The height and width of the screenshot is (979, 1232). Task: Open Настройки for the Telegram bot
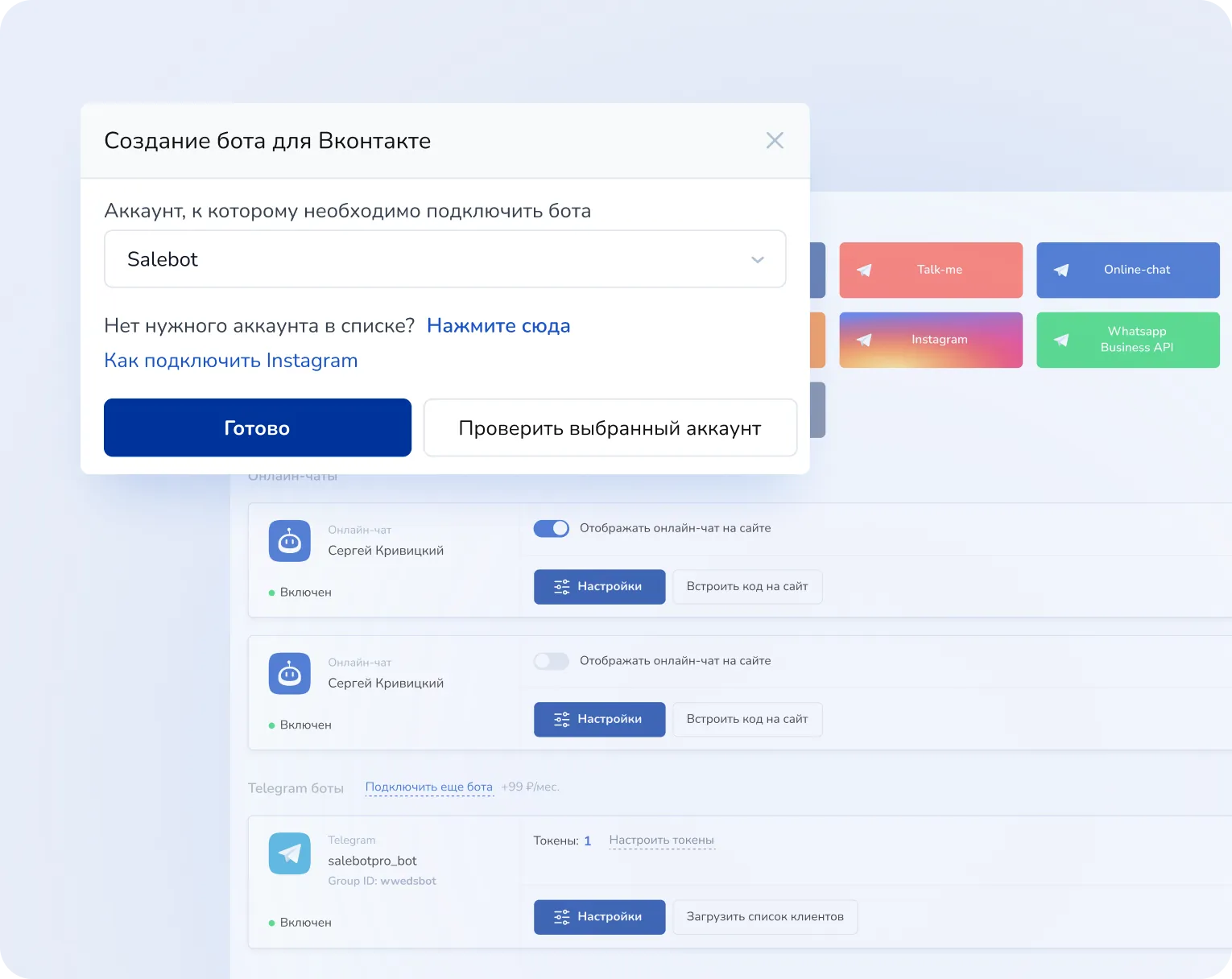tap(599, 917)
